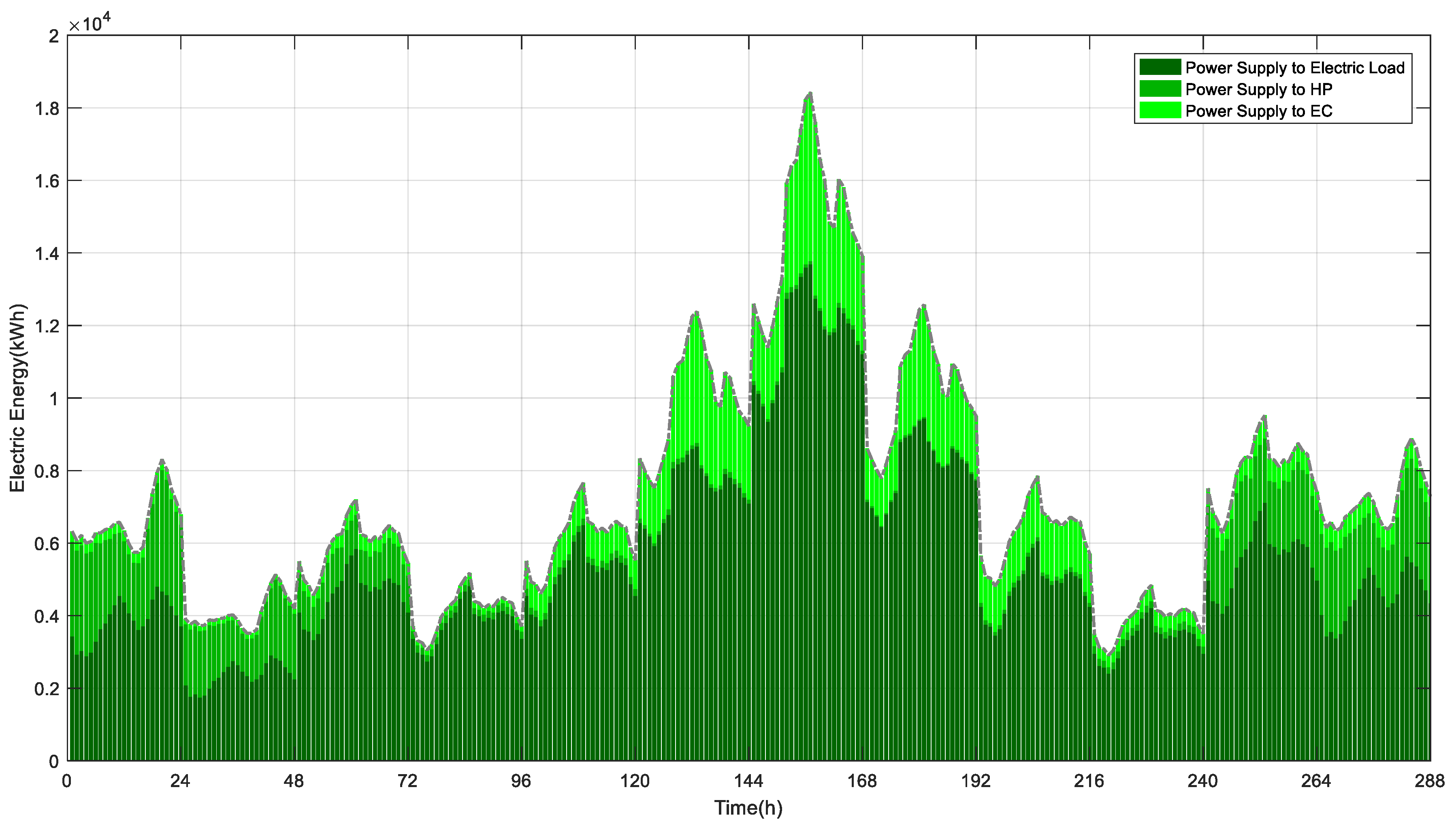This screenshot has width=1456, height=830.
Task: Click the y-axis tick label 1.8
Action: 47,109
